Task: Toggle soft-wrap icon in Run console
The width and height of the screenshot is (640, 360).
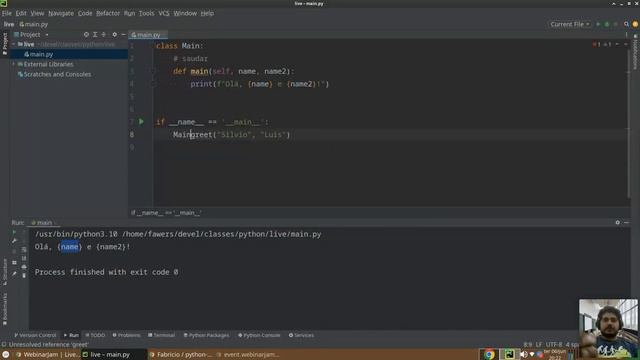Action: click(24, 249)
